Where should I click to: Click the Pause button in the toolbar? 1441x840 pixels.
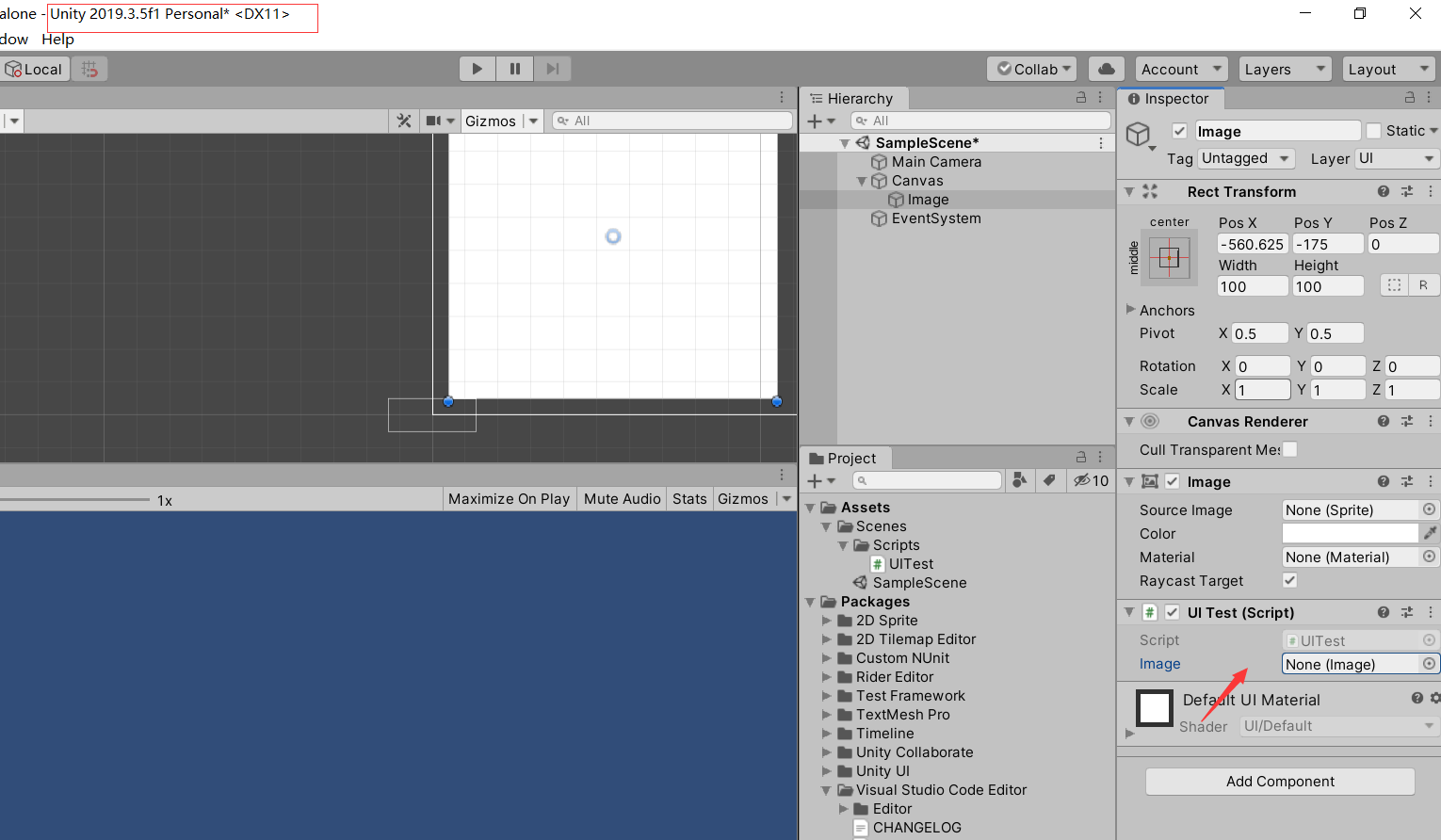tap(514, 68)
